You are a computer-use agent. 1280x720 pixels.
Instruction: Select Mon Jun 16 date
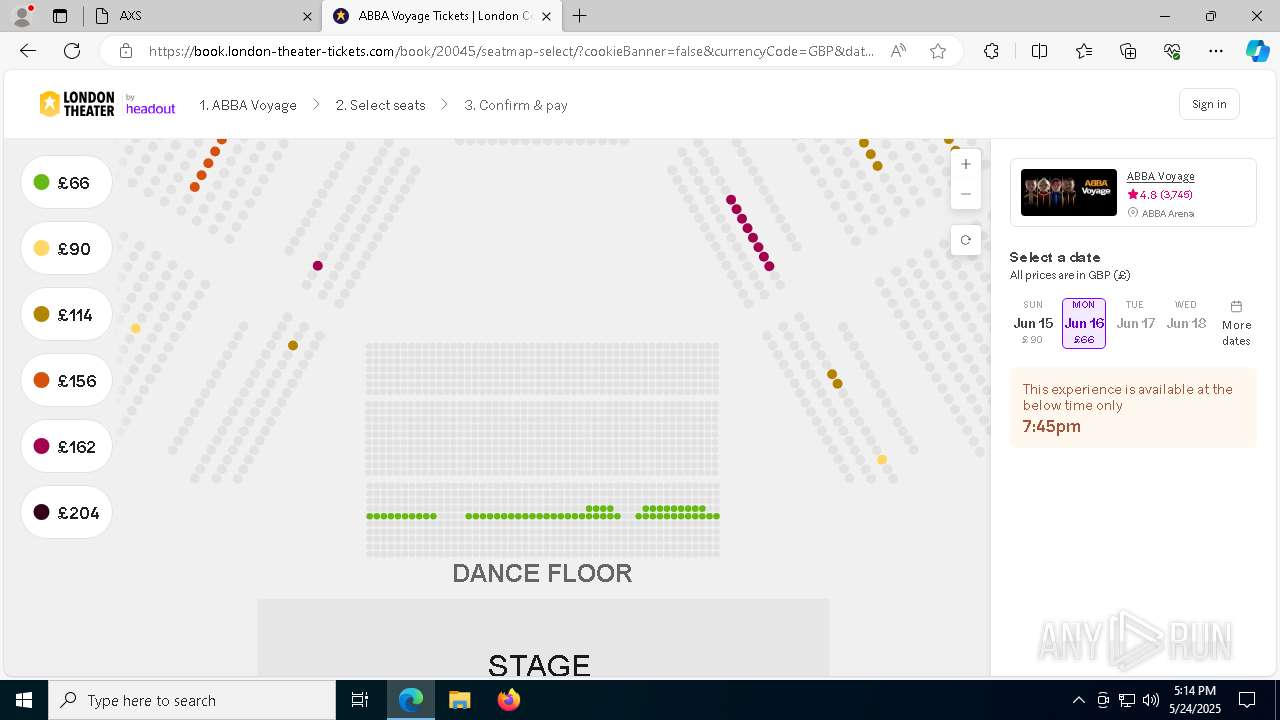click(1084, 323)
